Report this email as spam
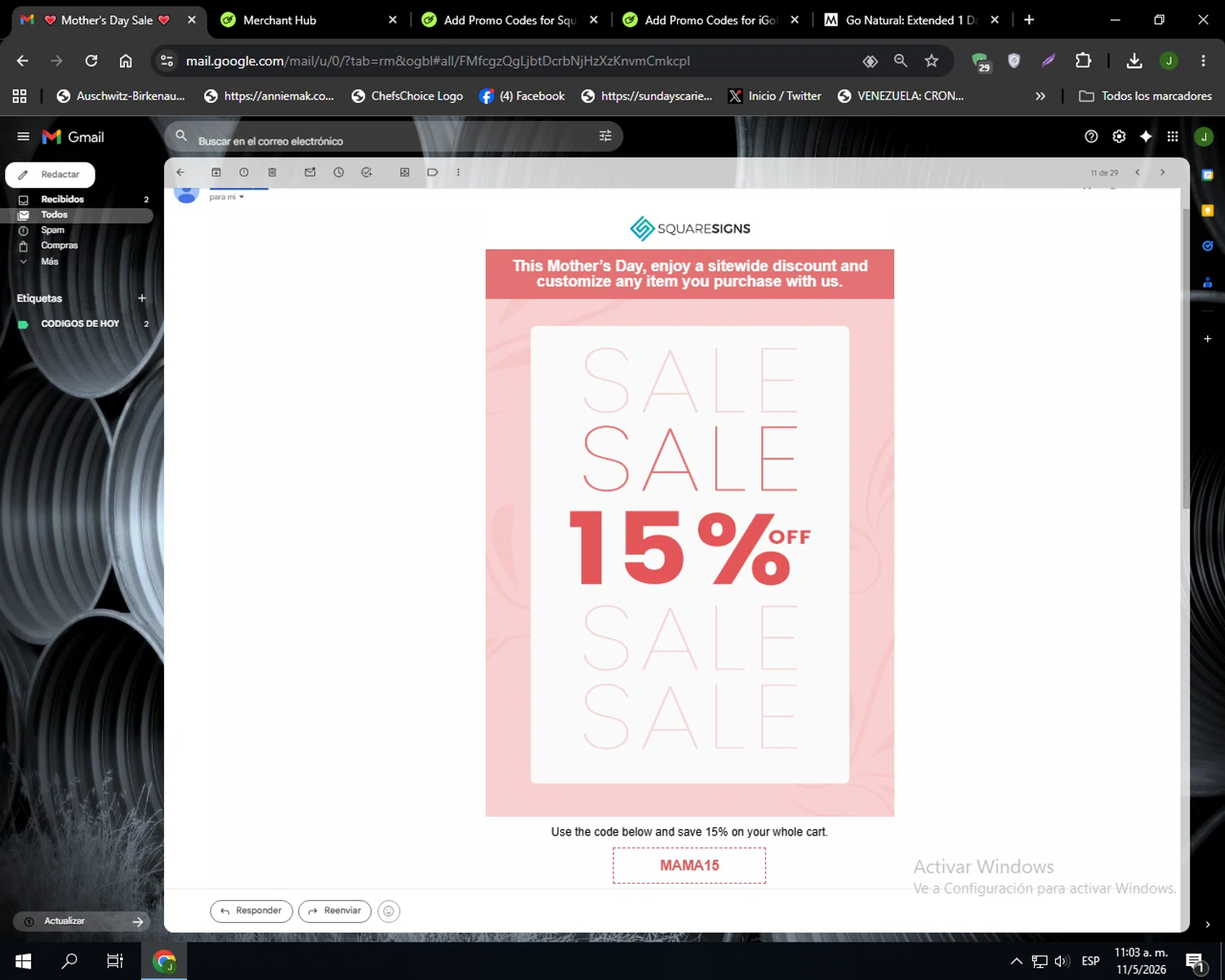 pos(244,172)
